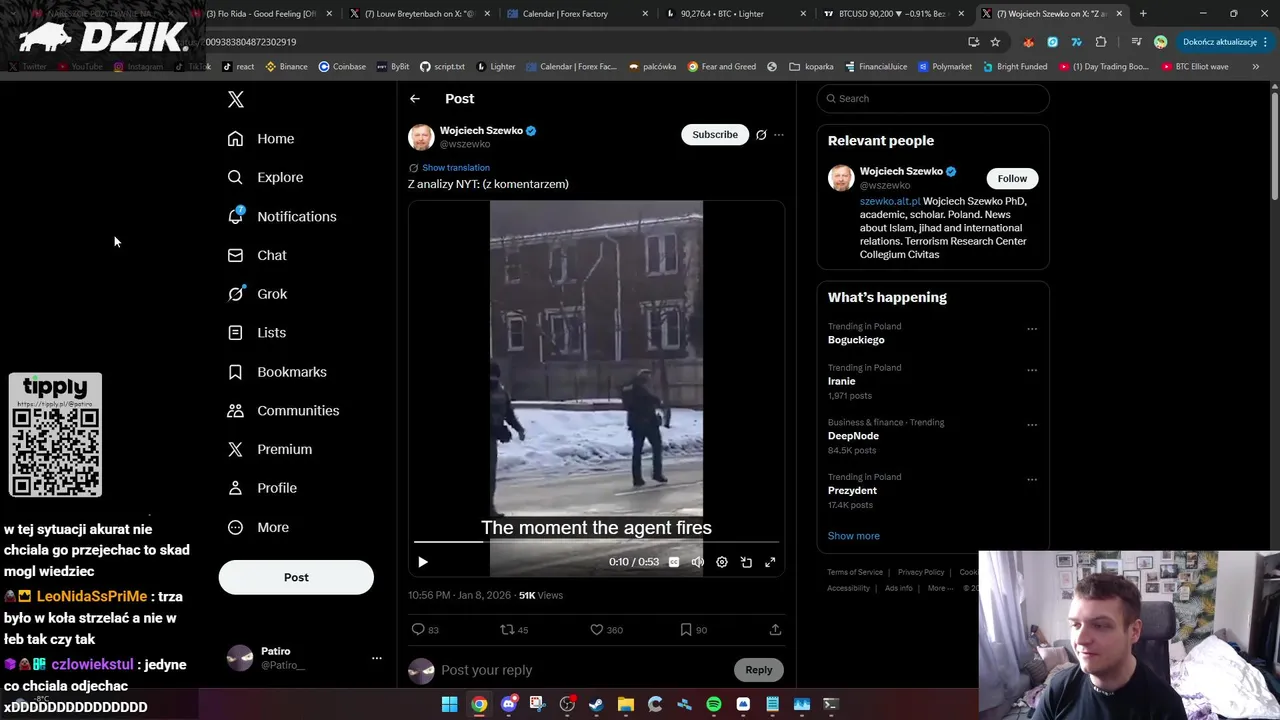Open the Fear and Greed bookmark
Screen dimensions: 1280x720
coord(721,67)
